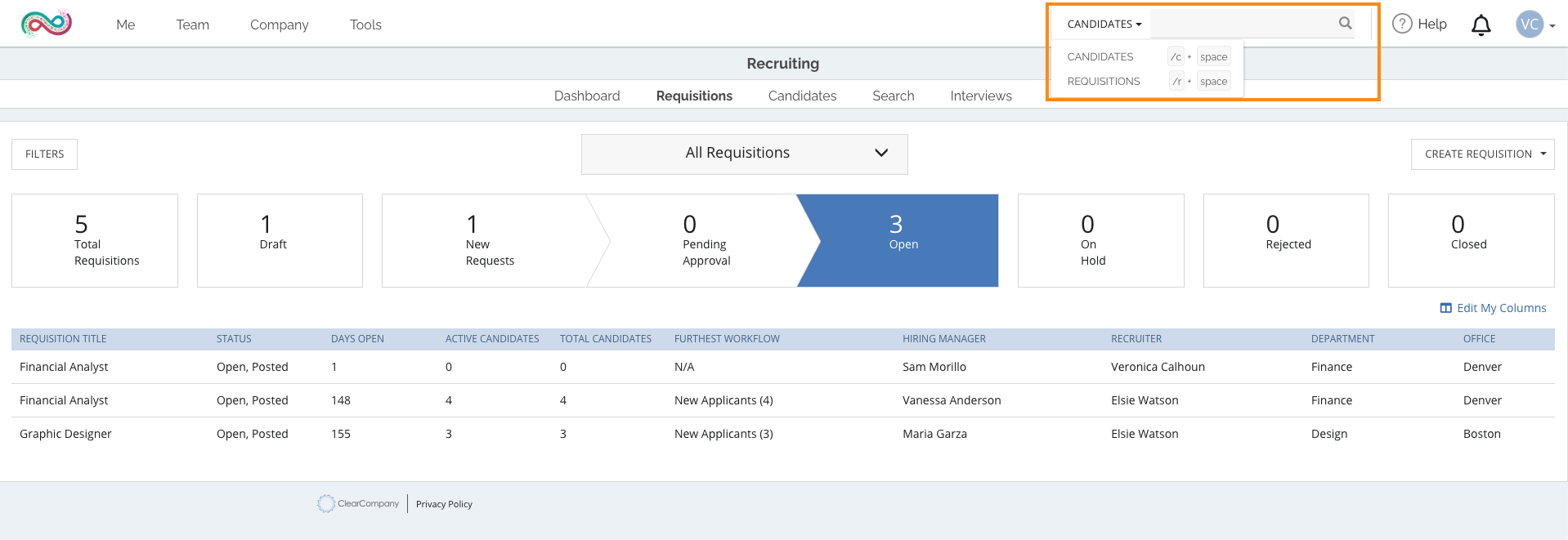Sort by DAYS OPEN column
The width and height of the screenshot is (1568, 540).
(x=357, y=339)
